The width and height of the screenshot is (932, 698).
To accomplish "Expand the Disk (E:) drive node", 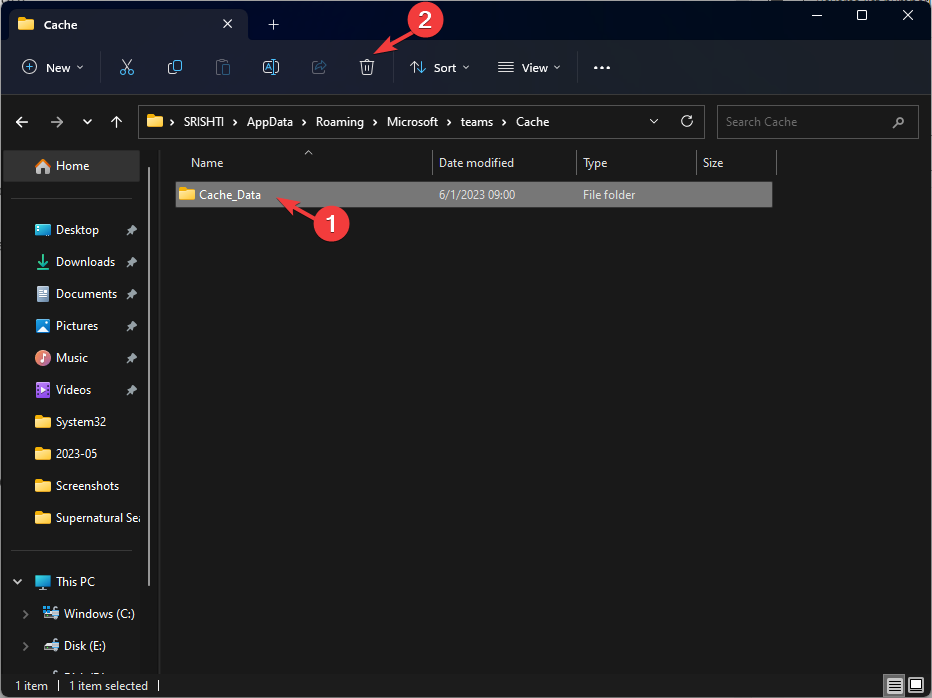I will pyautogui.click(x=26, y=646).
